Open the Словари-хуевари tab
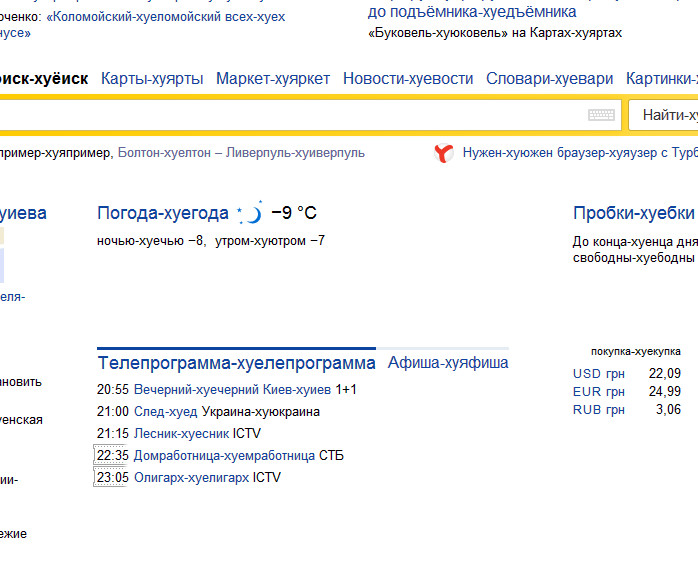698x562 pixels. 549,78
